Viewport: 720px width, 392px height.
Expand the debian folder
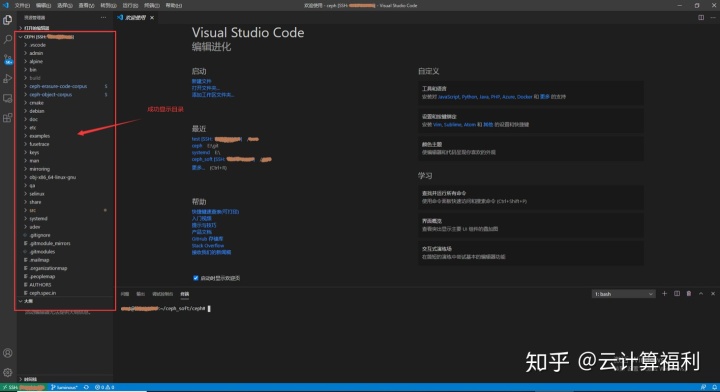tap(64, 111)
